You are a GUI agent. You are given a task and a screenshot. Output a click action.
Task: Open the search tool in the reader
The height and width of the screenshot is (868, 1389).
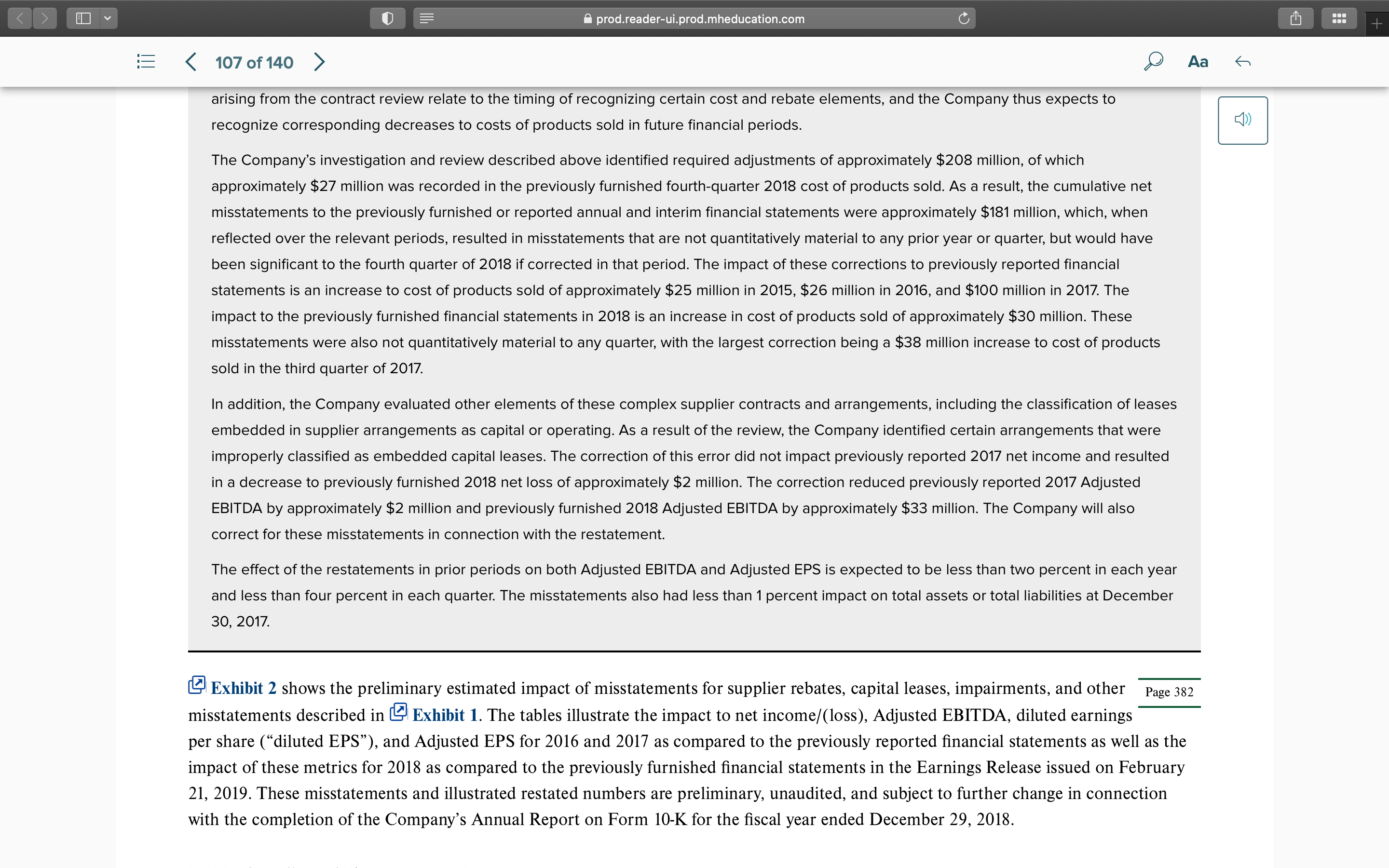coord(1153,61)
